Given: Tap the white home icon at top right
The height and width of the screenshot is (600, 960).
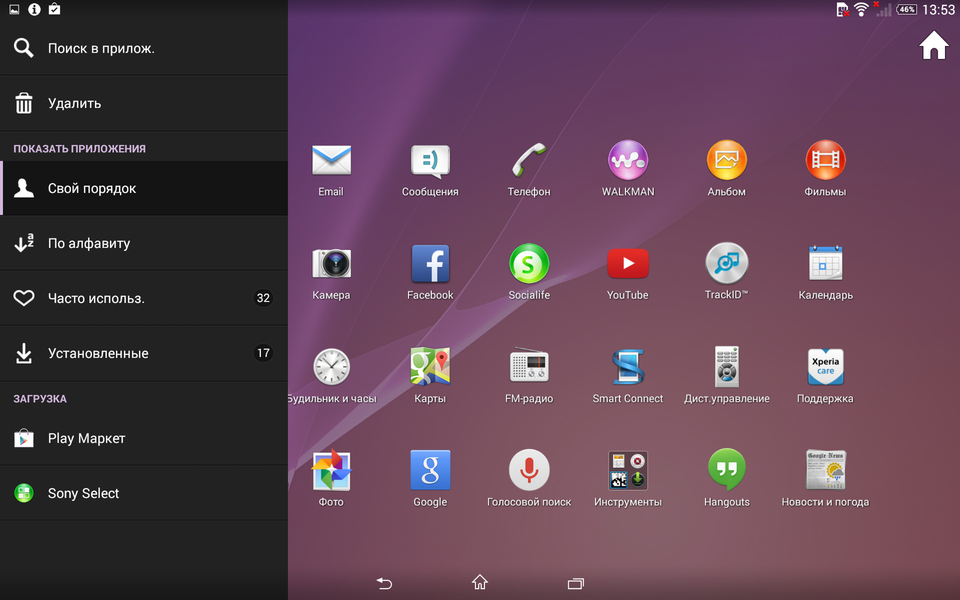Looking at the screenshot, I should [934, 45].
